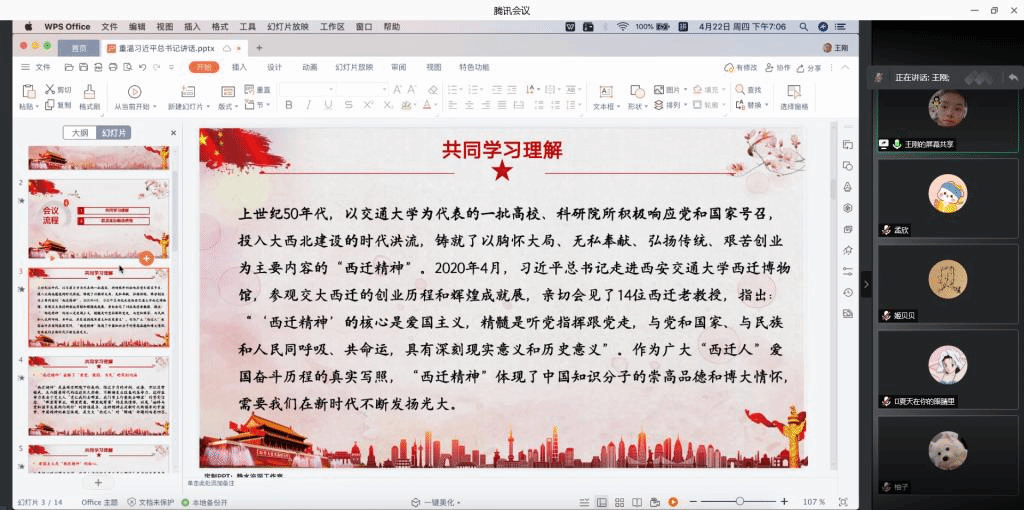Toggle Bold text formatting
Screen dimensions: 1024x510
tap(287, 105)
